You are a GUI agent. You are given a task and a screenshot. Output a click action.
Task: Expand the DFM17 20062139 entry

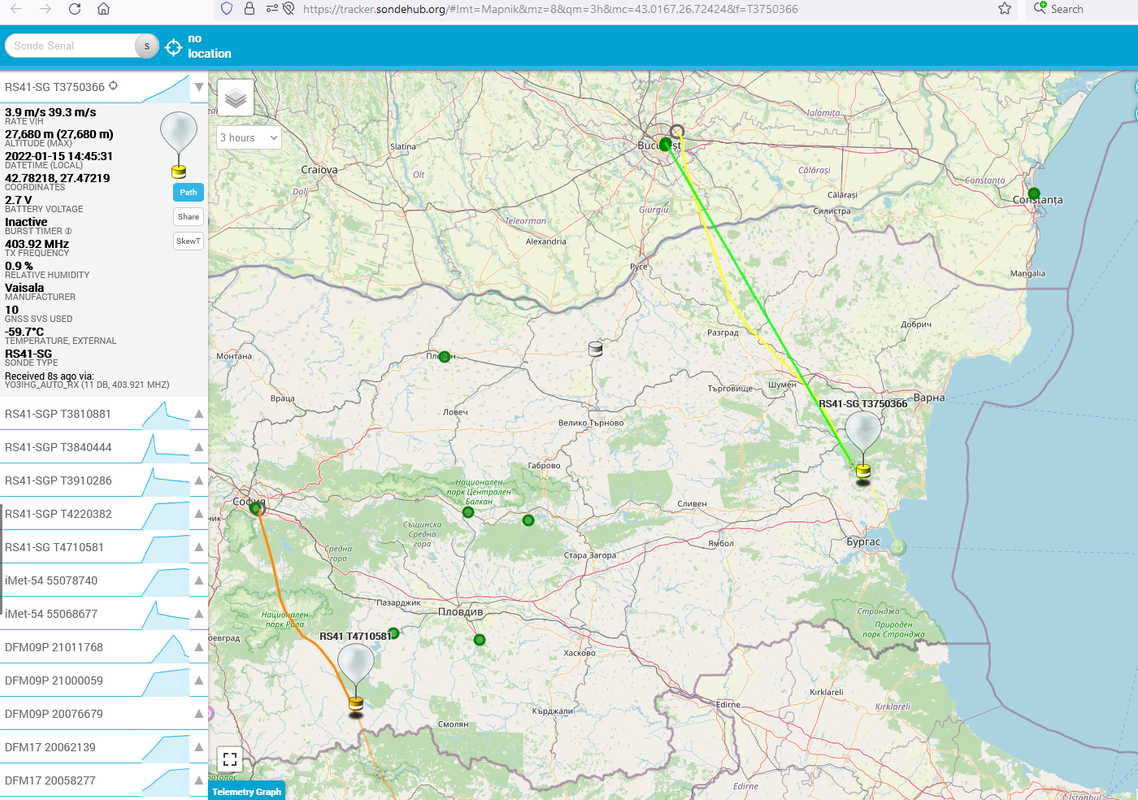pyautogui.click(x=199, y=747)
